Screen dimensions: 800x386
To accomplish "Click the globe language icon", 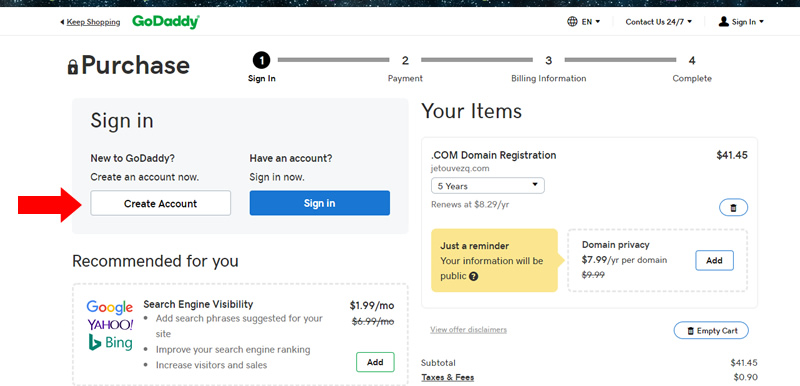I will tap(572, 22).
